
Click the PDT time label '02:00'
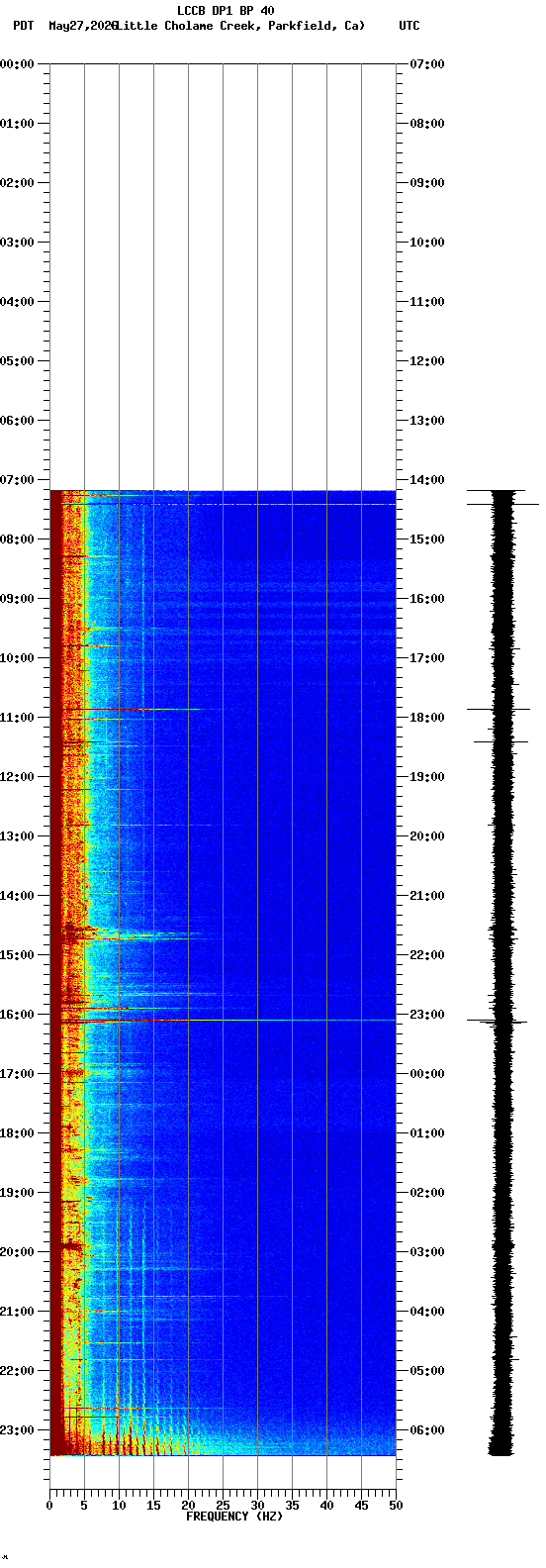[17, 183]
